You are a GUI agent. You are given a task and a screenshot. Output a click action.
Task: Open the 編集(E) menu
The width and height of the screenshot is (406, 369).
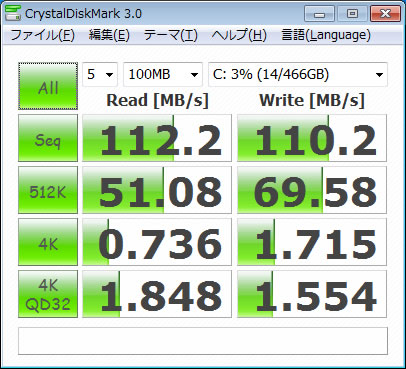point(109,35)
